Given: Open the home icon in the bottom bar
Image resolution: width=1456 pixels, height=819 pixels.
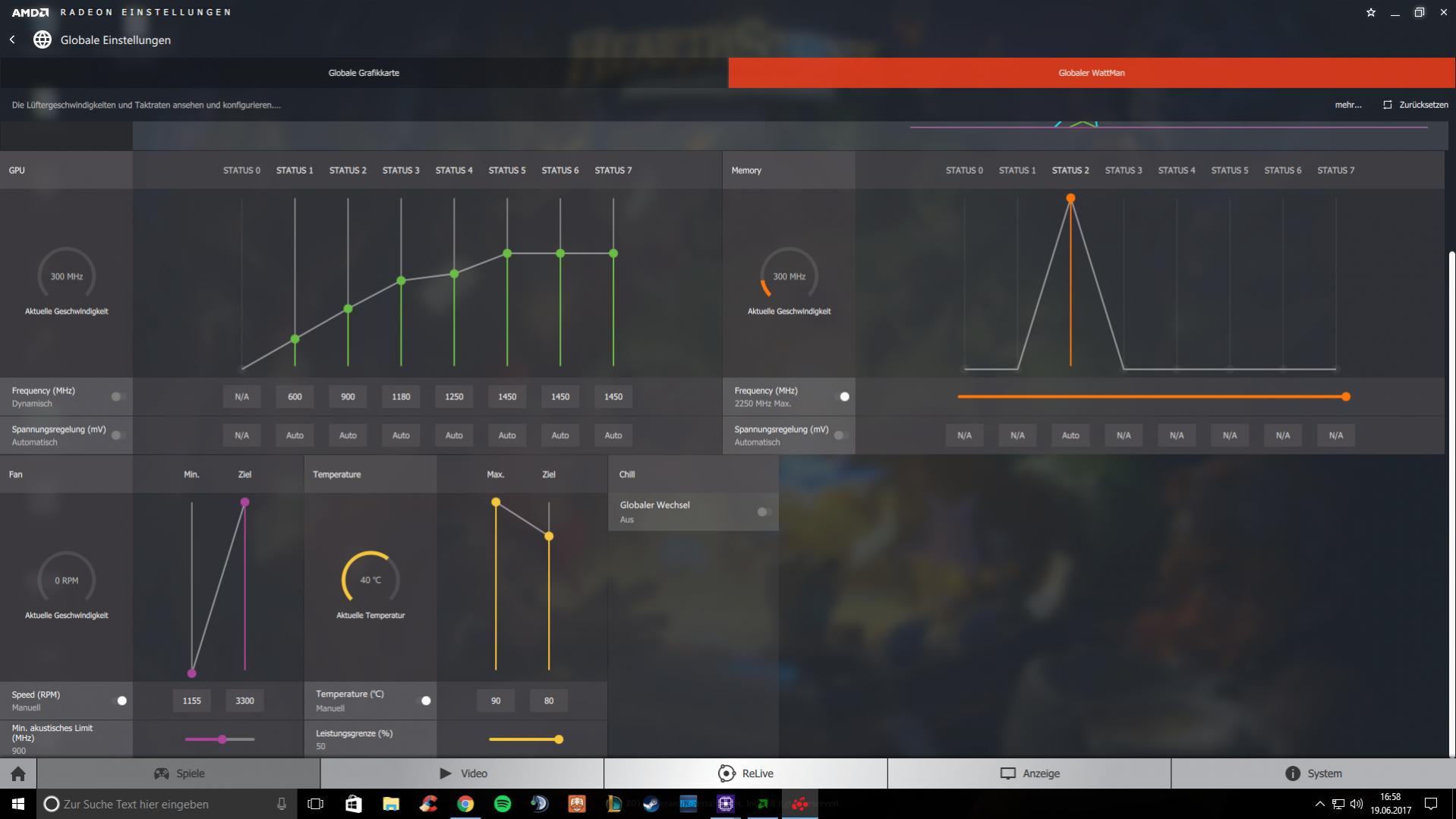Looking at the screenshot, I should click(18, 773).
